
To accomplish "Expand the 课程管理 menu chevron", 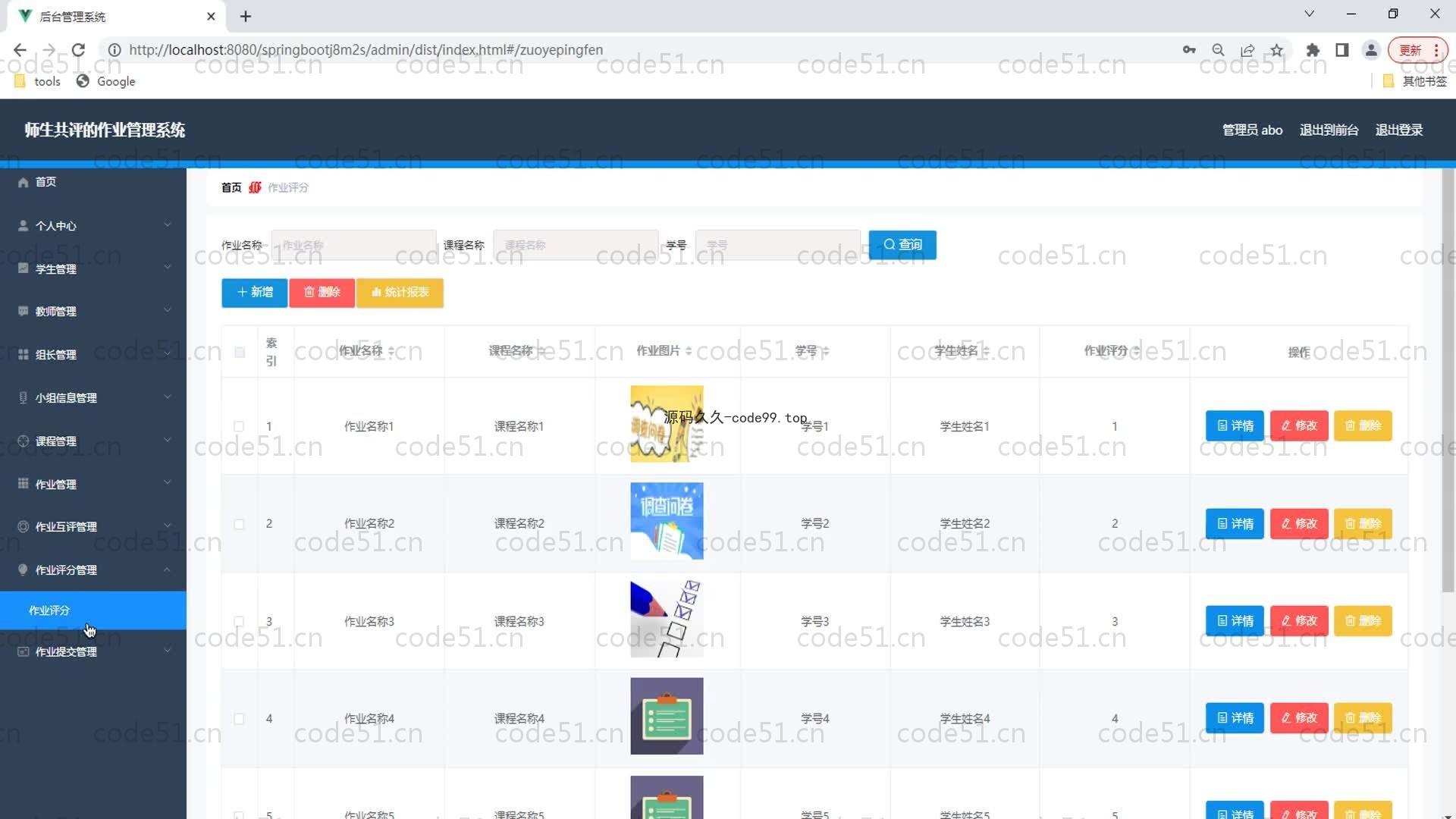I will click(x=167, y=440).
